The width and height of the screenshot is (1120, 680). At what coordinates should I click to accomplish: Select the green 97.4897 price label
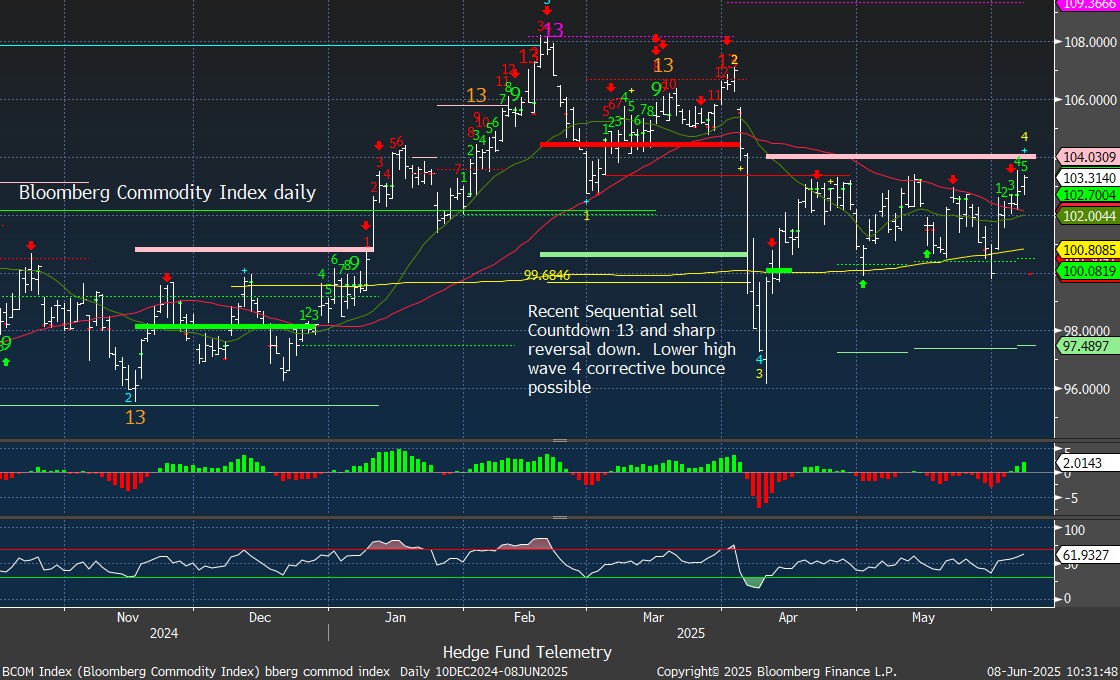point(1091,346)
